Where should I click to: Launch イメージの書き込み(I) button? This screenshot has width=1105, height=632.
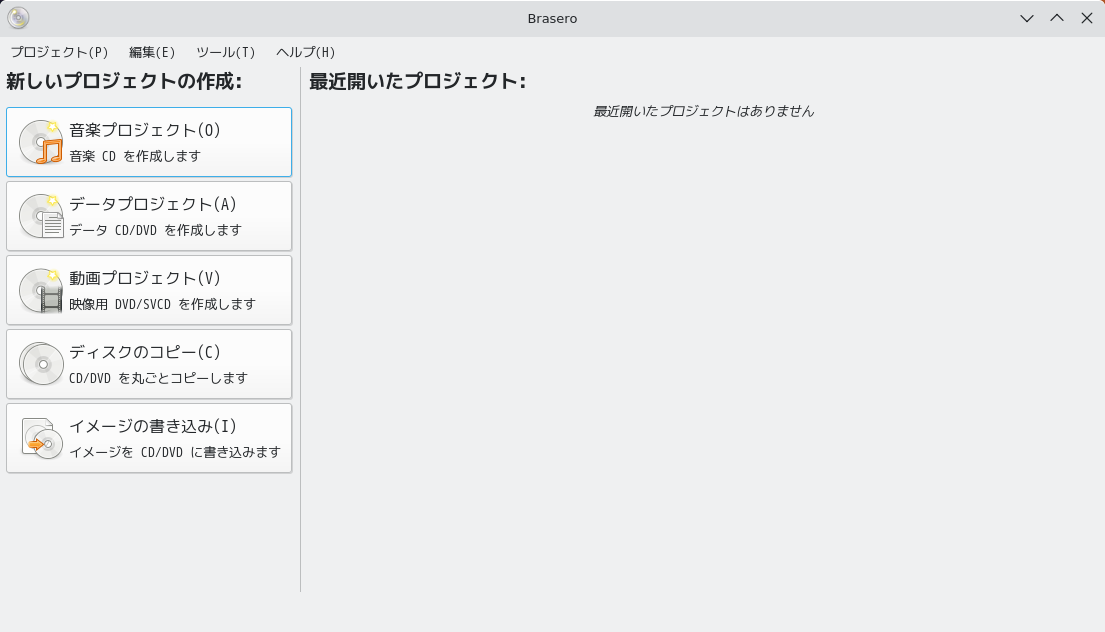[149, 438]
